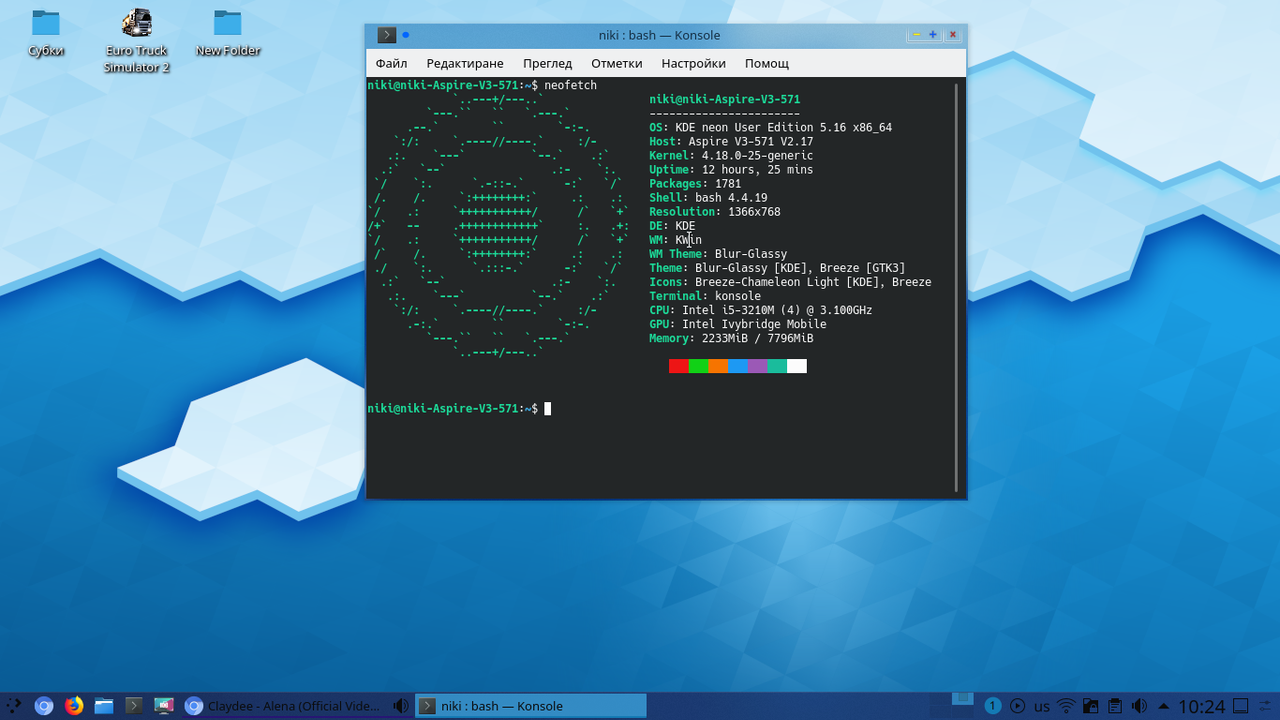Image resolution: width=1280 pixels, height=720 pixels.
Task: Launch Firefox from the taskbar
Action: pyautogui.click(x=73, y=706)
